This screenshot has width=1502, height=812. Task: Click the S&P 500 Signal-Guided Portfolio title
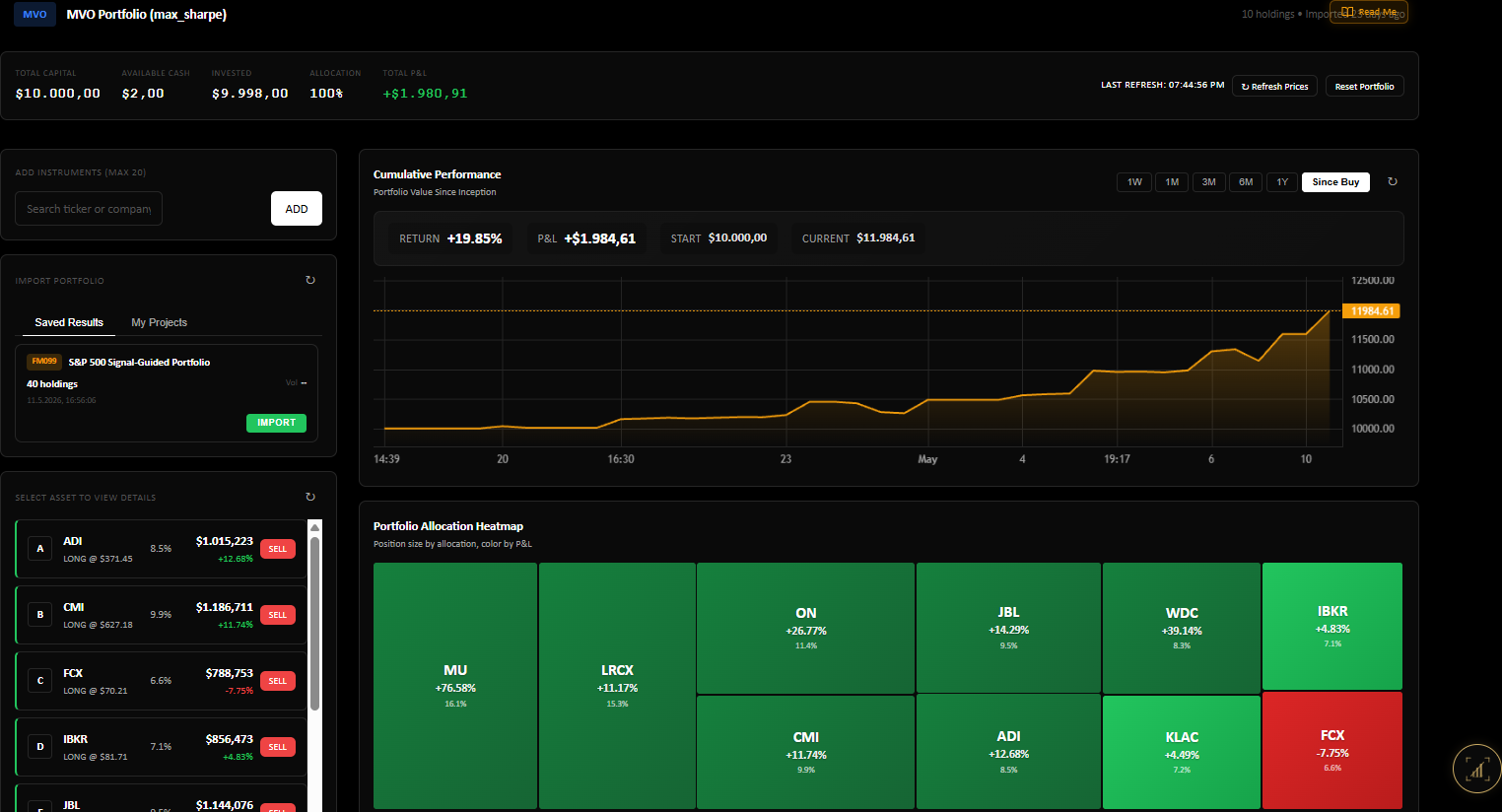(139, 363)
